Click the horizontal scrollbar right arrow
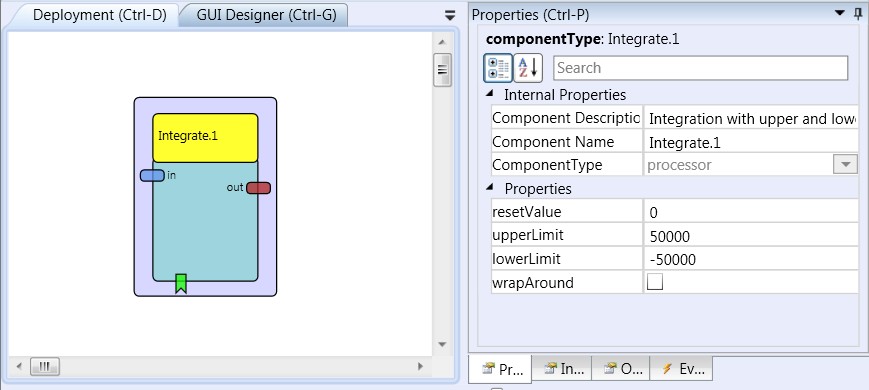The height and width of the screenshot is (390, 869). [x=420, y=366]
